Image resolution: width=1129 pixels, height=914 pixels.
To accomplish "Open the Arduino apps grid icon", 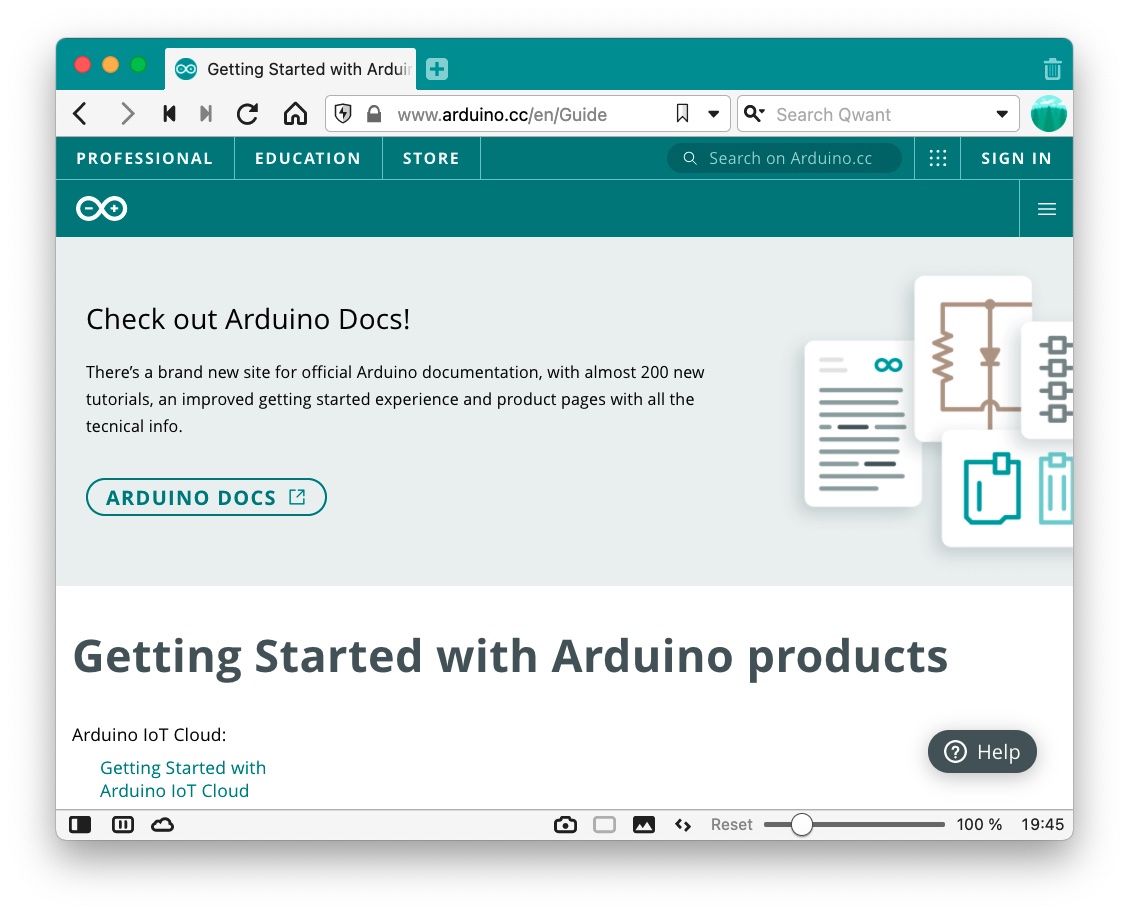I will (x=937, y=158).
